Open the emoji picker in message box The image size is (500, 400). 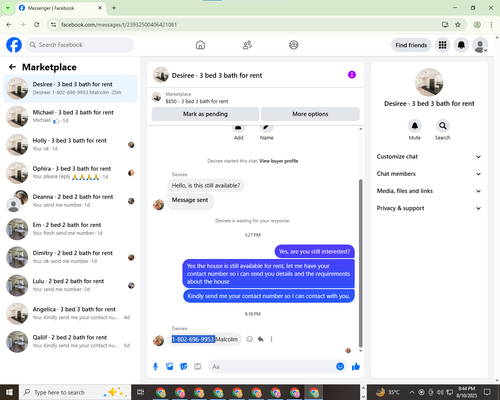coord(340,367)
